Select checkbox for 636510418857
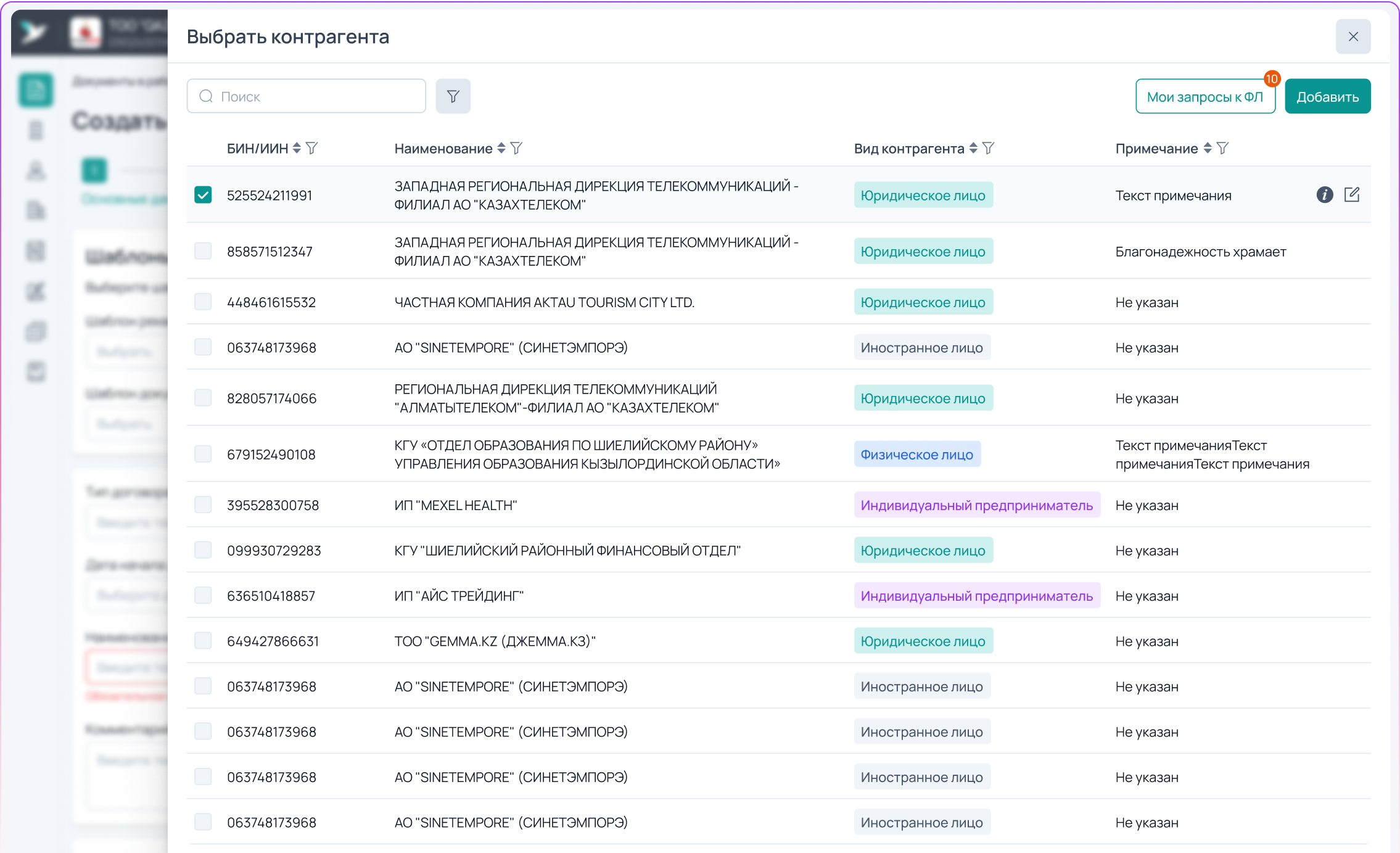 point(203,595)
